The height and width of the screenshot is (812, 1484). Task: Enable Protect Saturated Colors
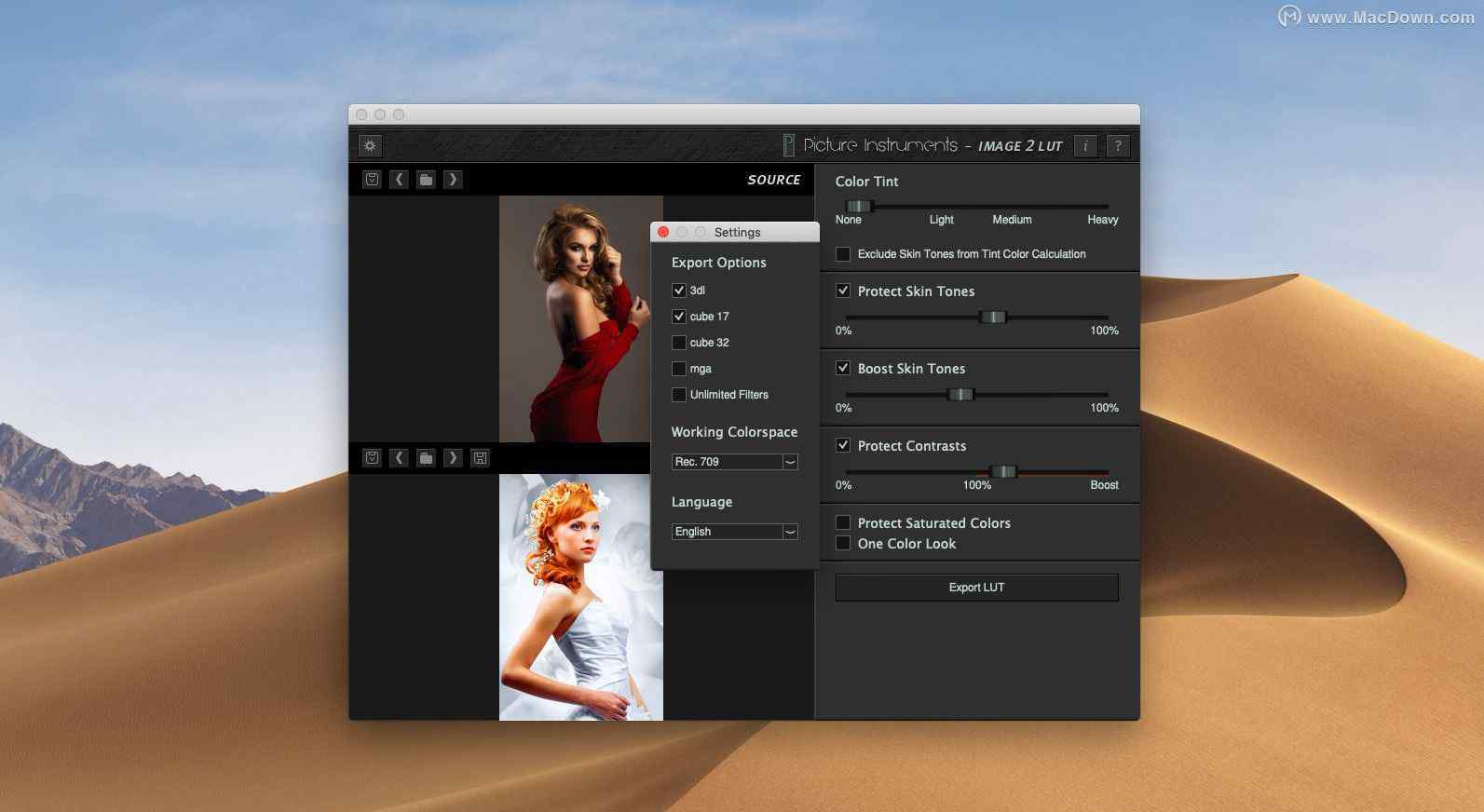click(x=843, y=522)
